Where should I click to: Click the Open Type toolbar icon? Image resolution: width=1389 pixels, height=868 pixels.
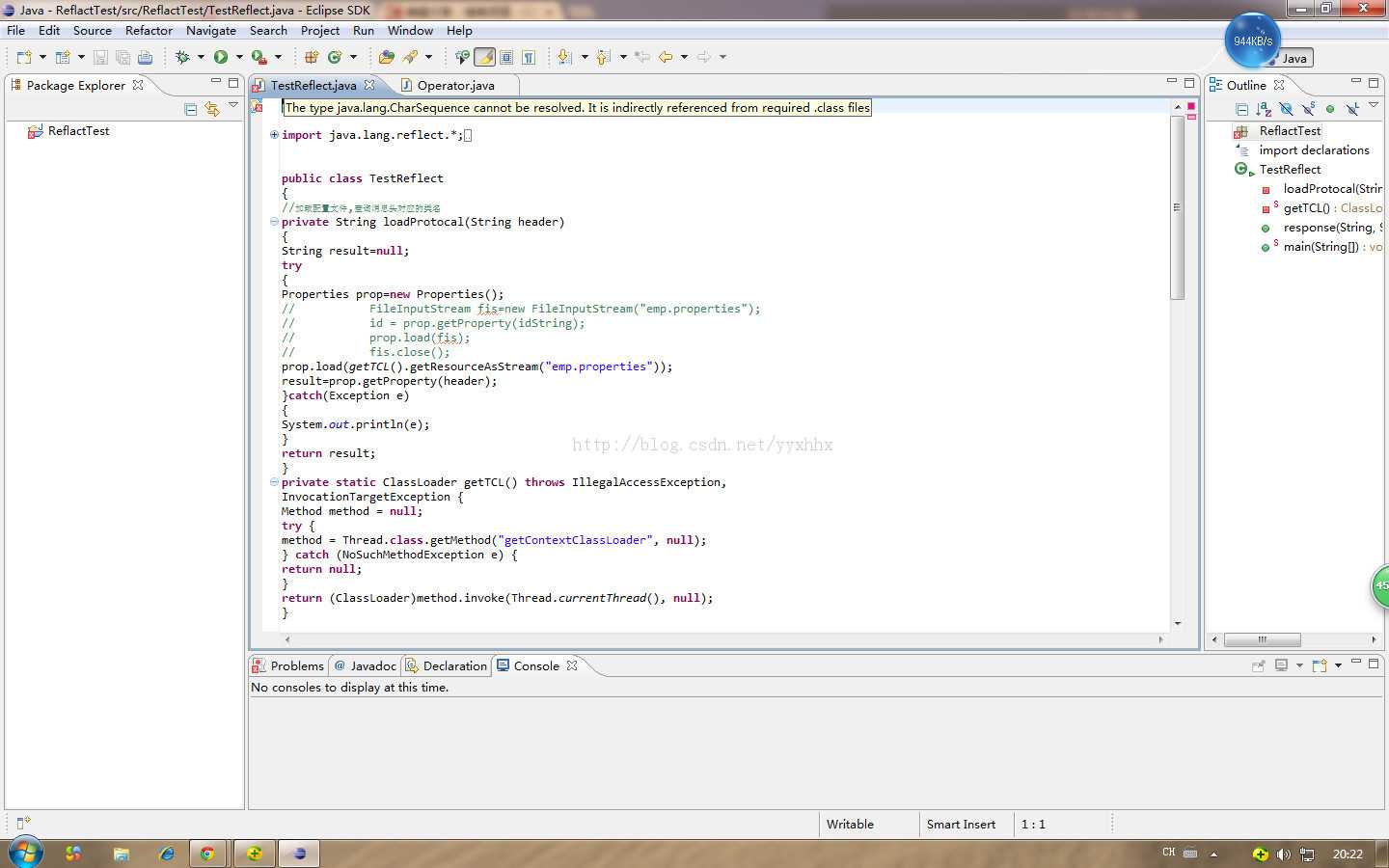click(386, 57)
